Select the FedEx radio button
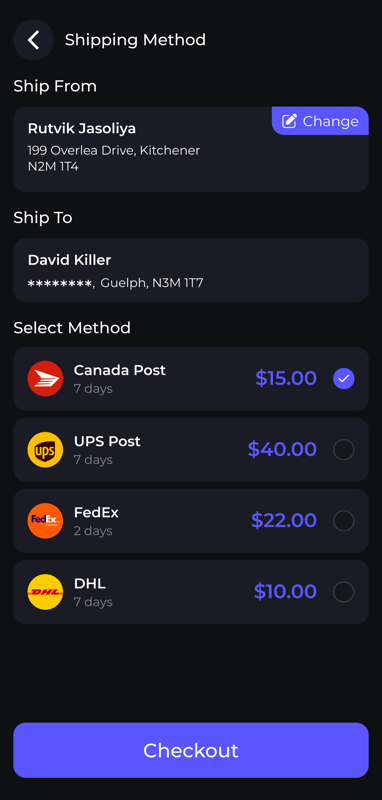The width and height of the screenshot is (382, 800). [x=344, y=521]
